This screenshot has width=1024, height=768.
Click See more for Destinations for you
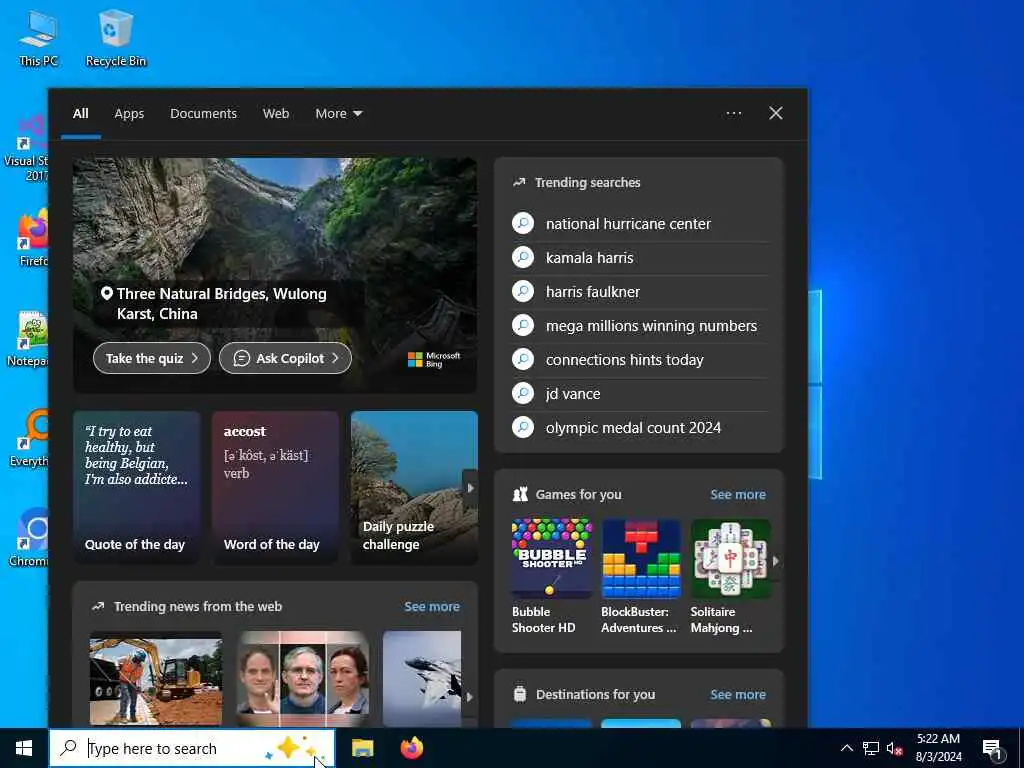tap(738, 695)
